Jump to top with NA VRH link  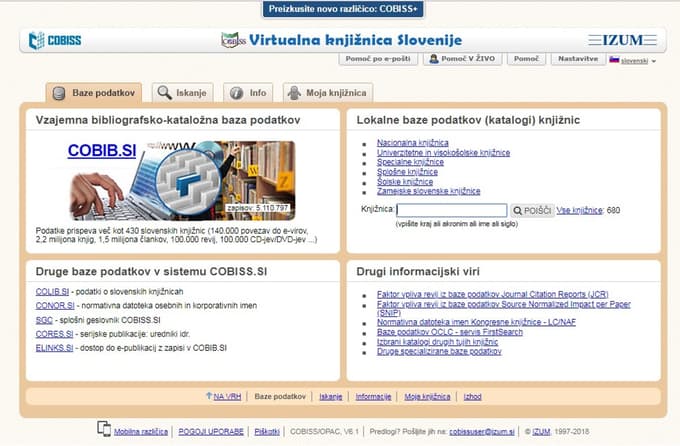click(x=223, y=397)
